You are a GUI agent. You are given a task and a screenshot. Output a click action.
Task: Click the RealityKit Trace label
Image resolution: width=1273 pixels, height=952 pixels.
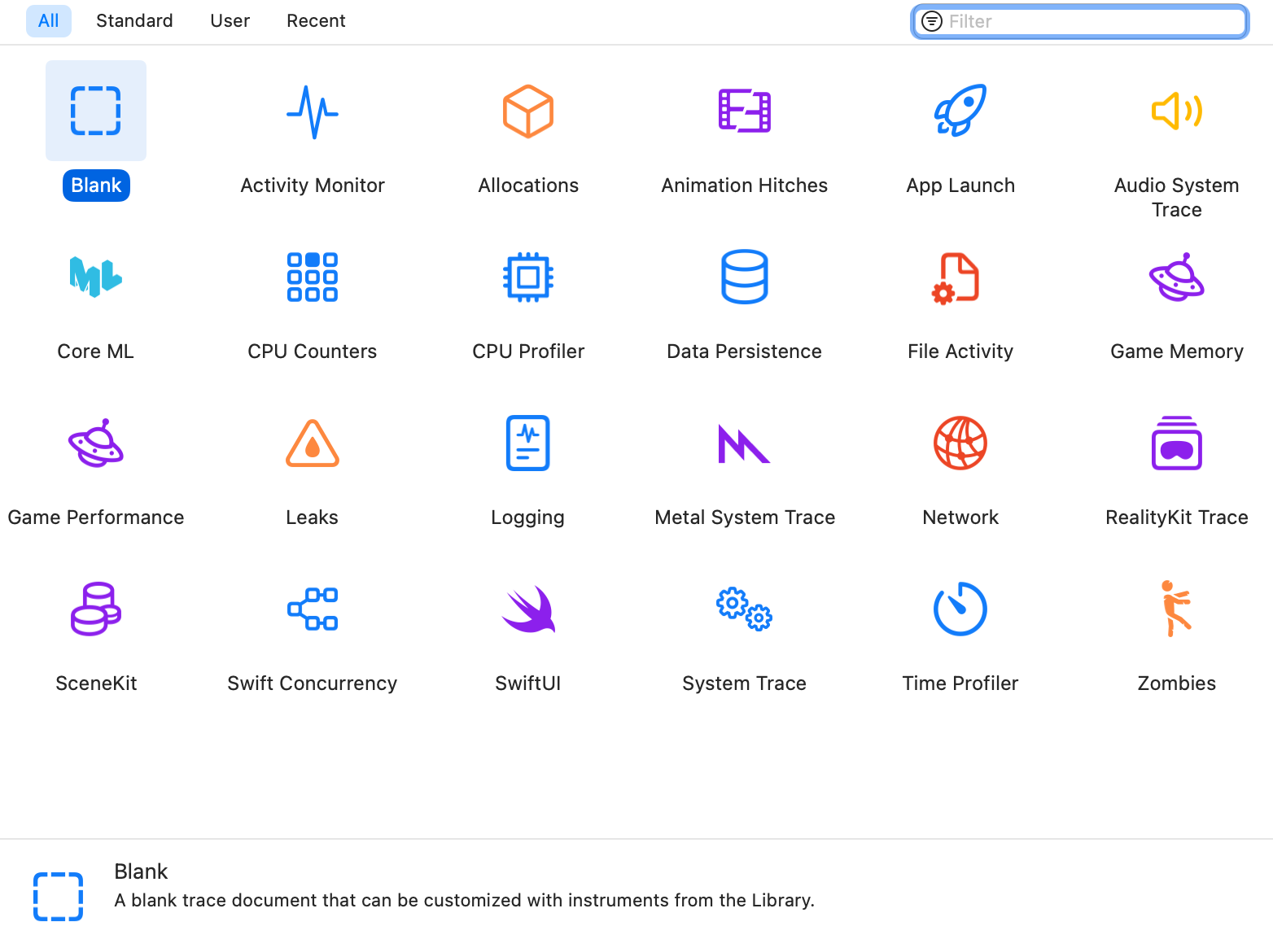1177,517
